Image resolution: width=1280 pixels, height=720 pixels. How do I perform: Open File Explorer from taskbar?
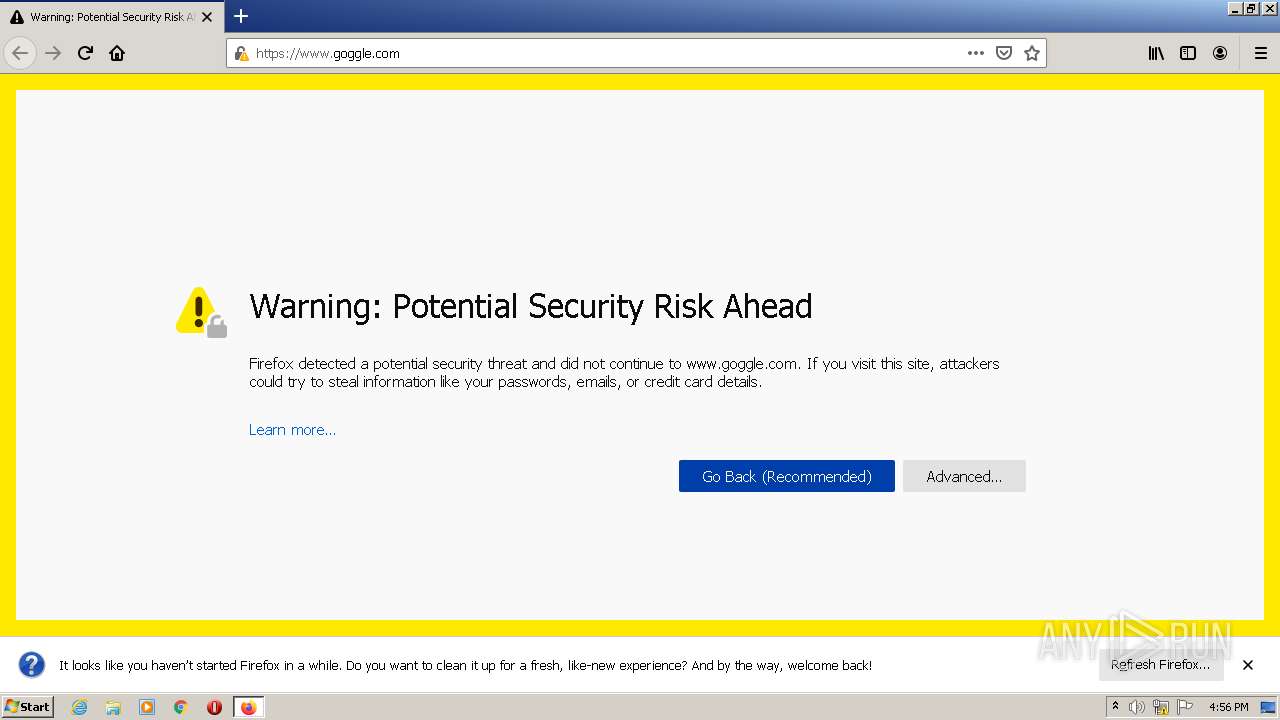[113, 707]
